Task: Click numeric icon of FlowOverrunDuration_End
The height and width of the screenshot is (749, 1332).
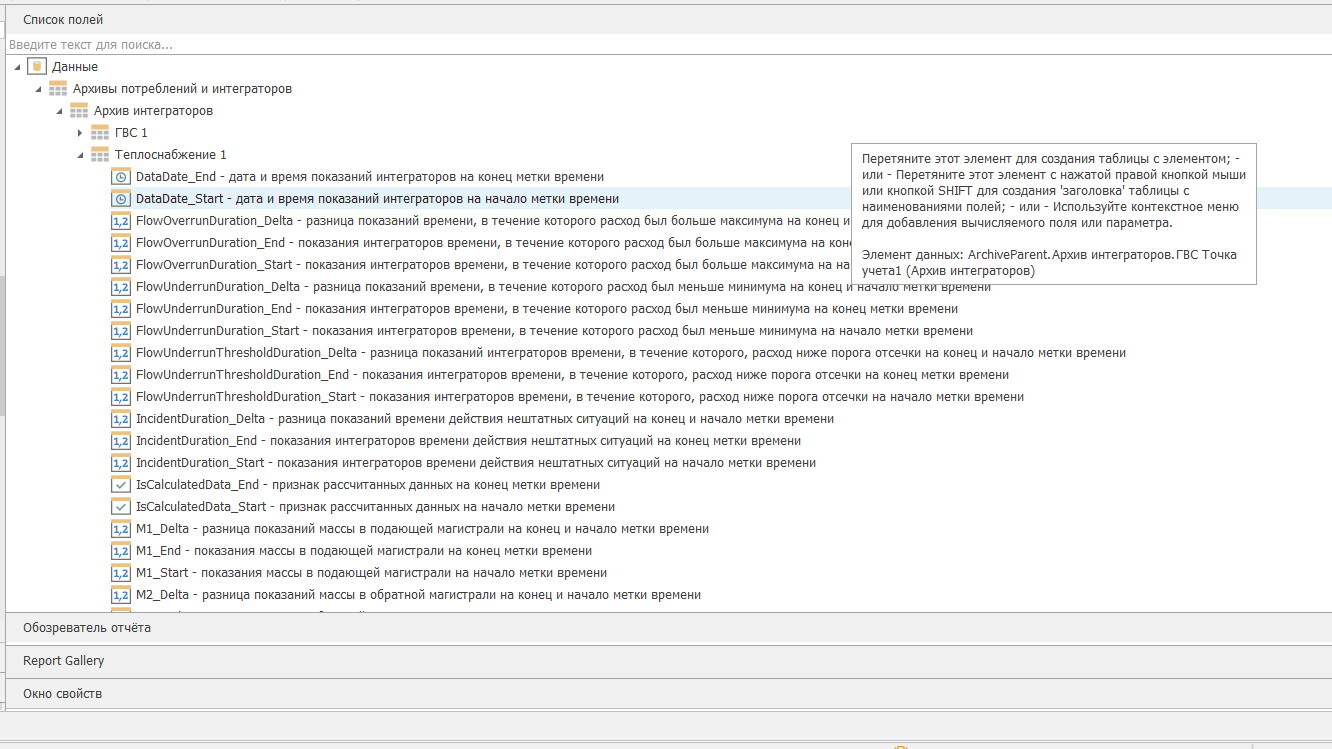Action: pos(121,242)
